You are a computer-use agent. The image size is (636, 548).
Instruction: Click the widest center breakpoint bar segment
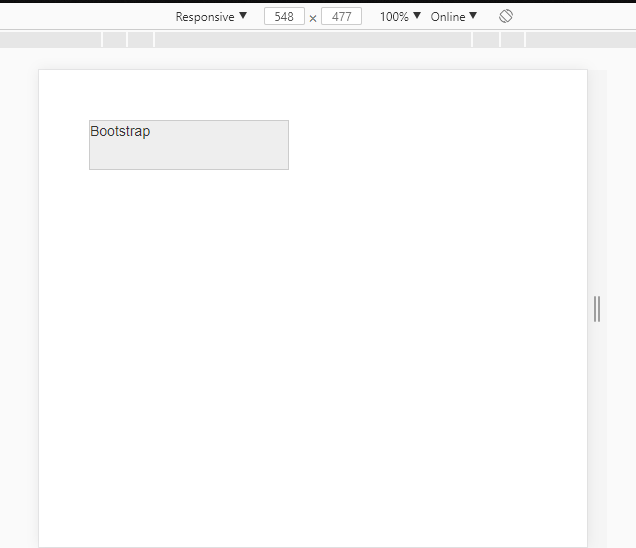(x=313, y=40)
